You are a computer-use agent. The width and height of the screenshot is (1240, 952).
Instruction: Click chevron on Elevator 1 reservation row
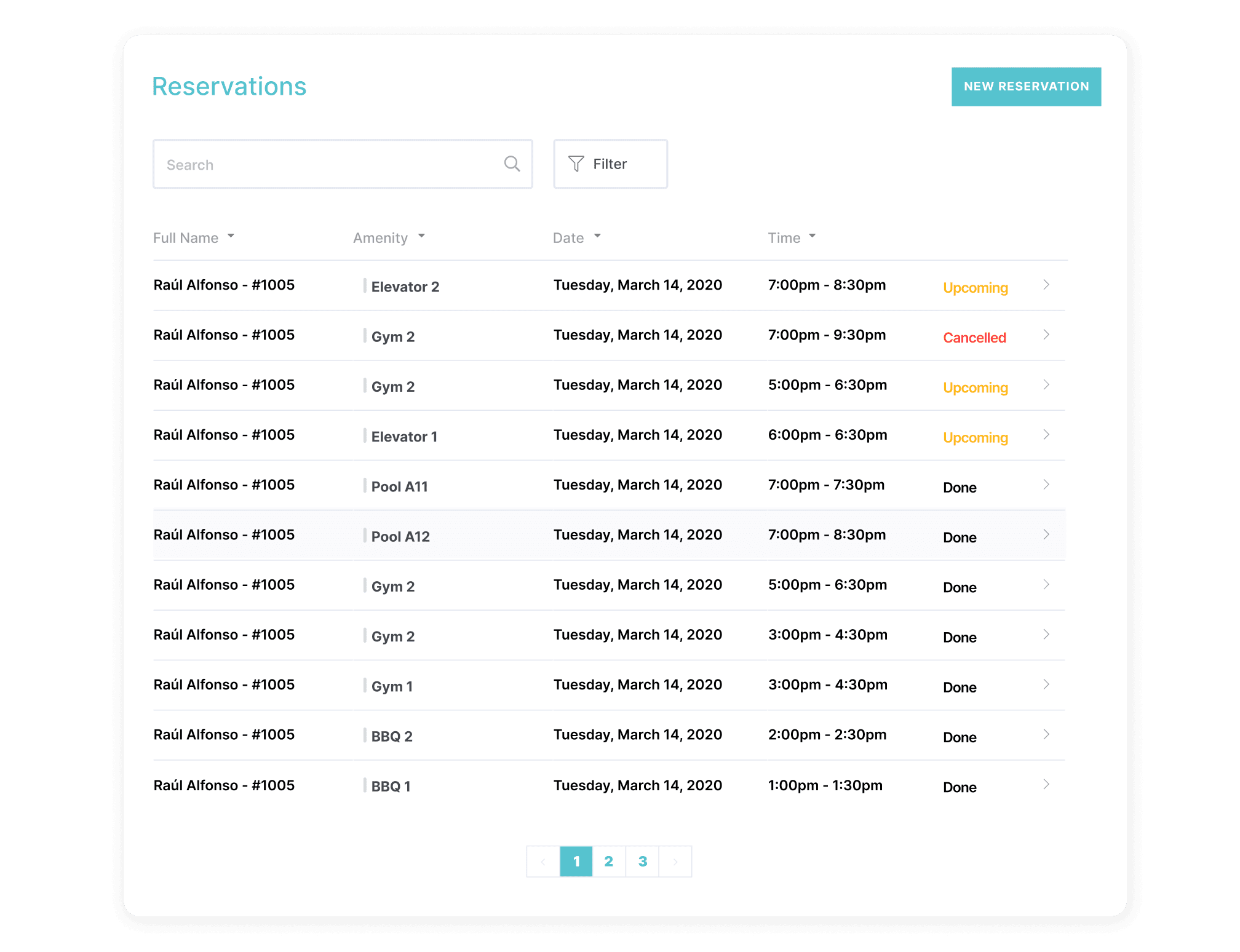coord(1046,435)
